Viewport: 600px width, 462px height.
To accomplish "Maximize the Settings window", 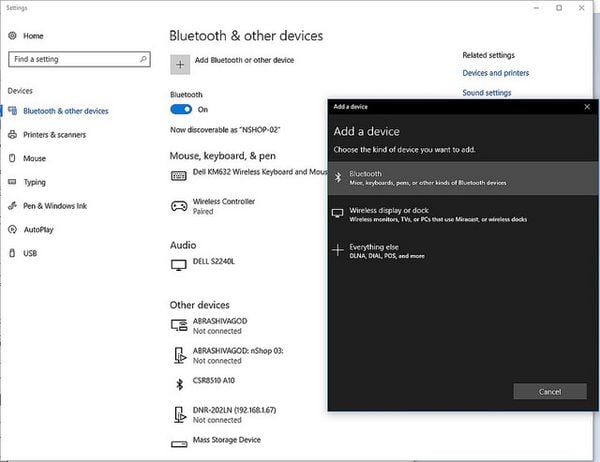I will [559, 8].
